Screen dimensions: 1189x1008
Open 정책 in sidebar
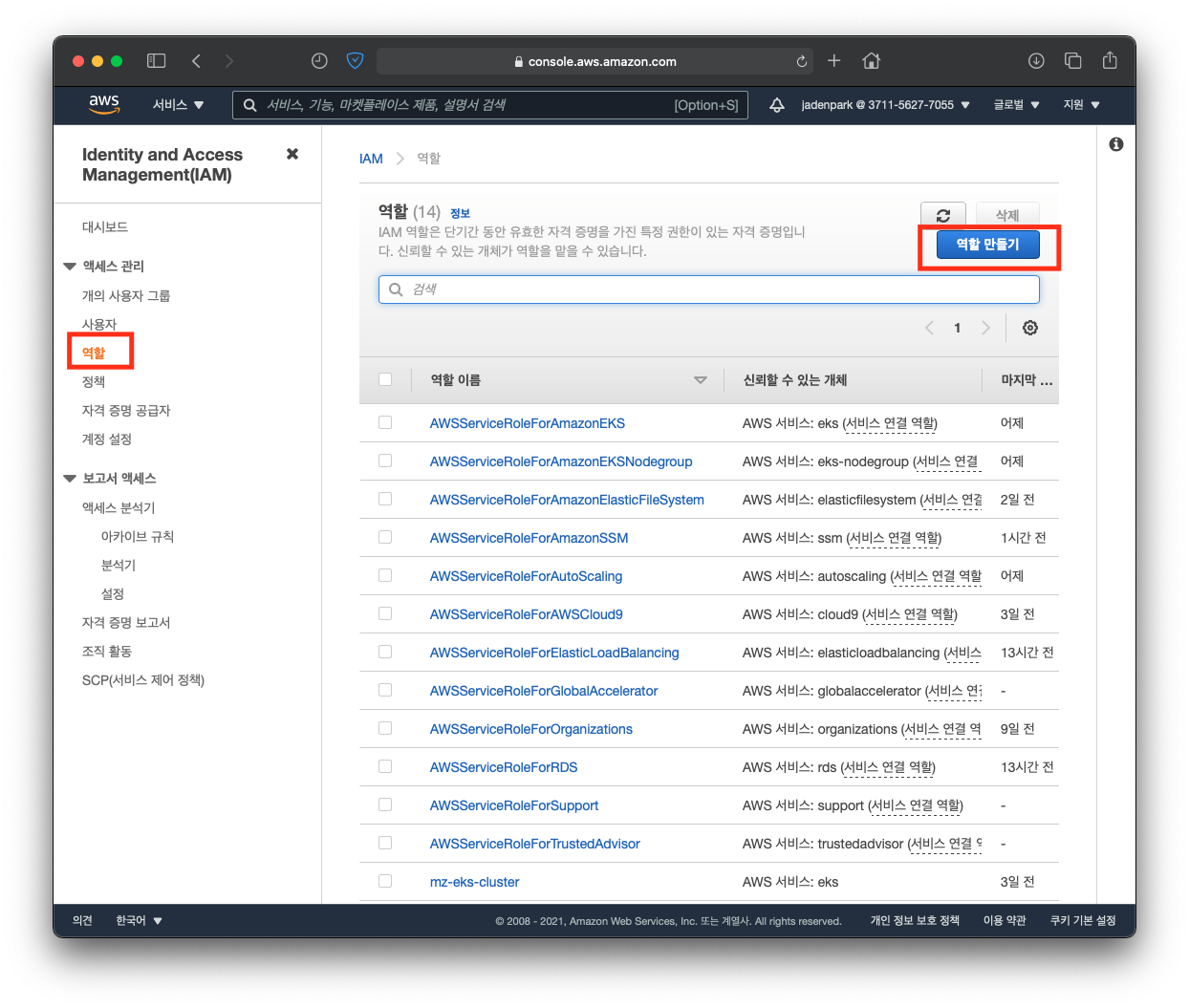[94, 382]
